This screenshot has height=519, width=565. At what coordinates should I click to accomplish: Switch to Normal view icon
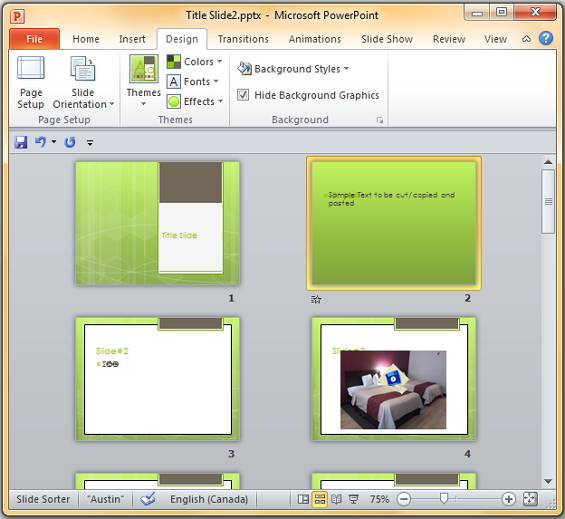pos(303,499)
